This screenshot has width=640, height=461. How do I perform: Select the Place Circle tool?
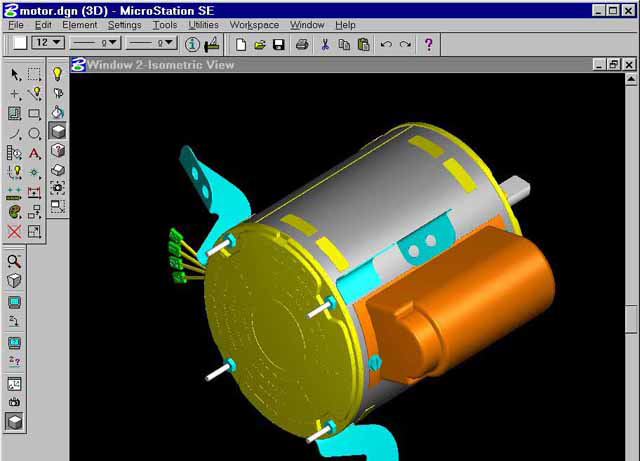click(x=34, y=134)
